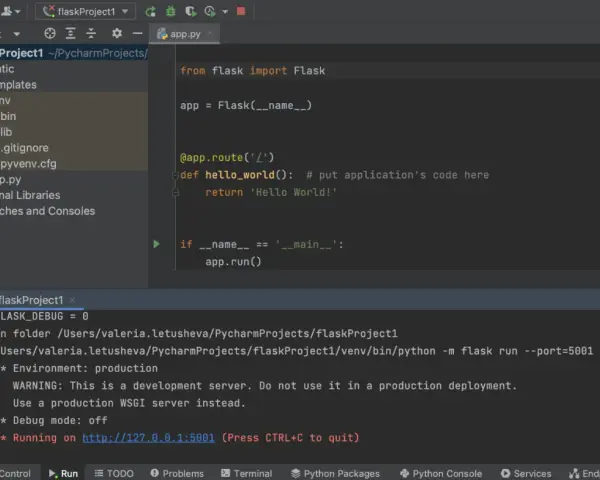This screenshot has height=480, width=600.
Task: Switch to the app.py editor tab
Action: 185,34
